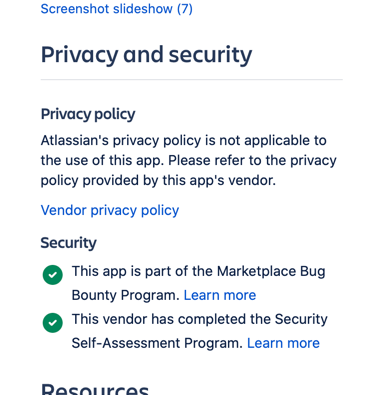Click the line starting with Atlassian's privacy policy
The height and width of the screenshot is (395, 371).
[x=184, y=141]
